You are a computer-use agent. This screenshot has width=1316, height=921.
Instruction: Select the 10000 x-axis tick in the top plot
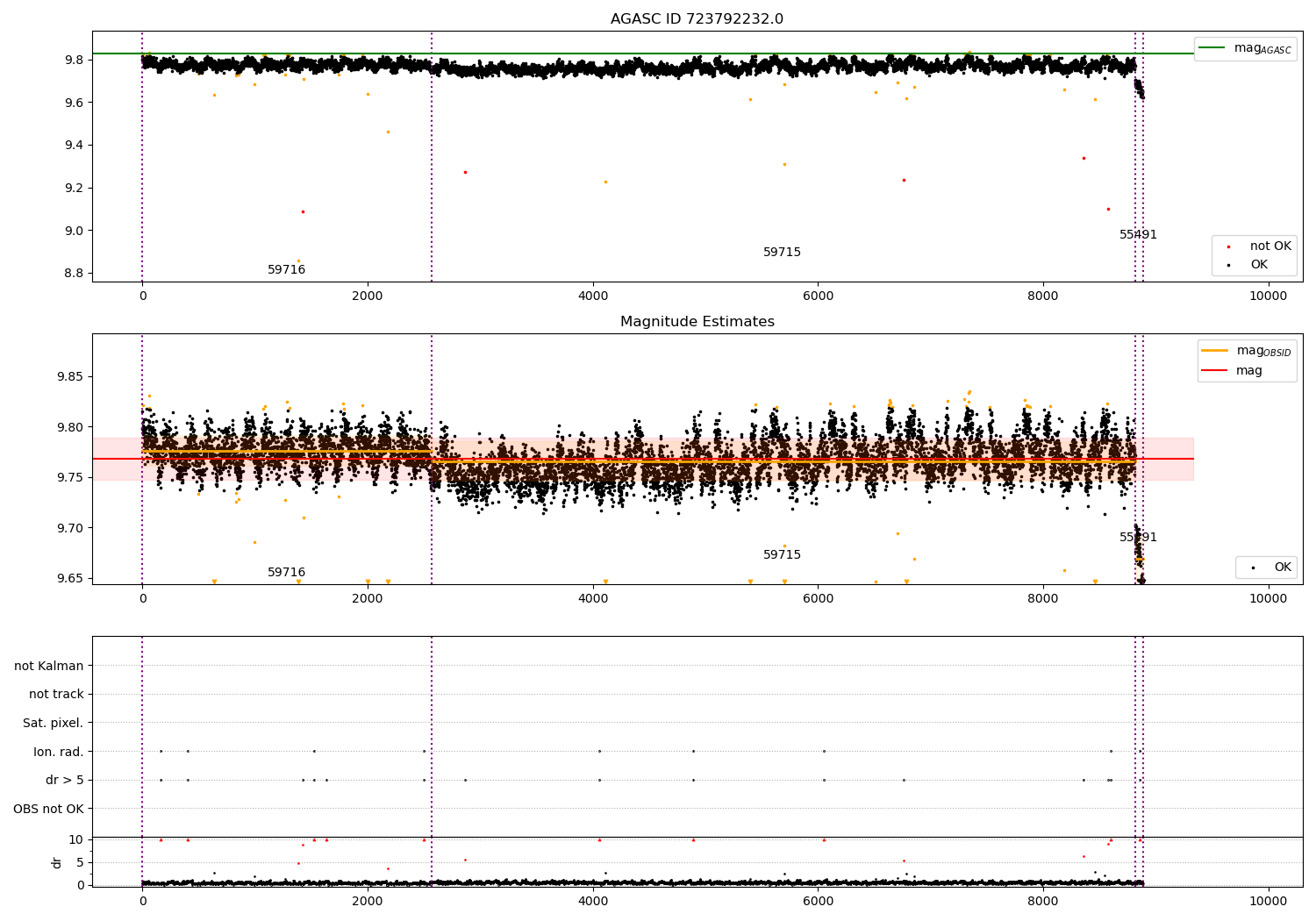pyautogui.click(x=1269, y=296)
